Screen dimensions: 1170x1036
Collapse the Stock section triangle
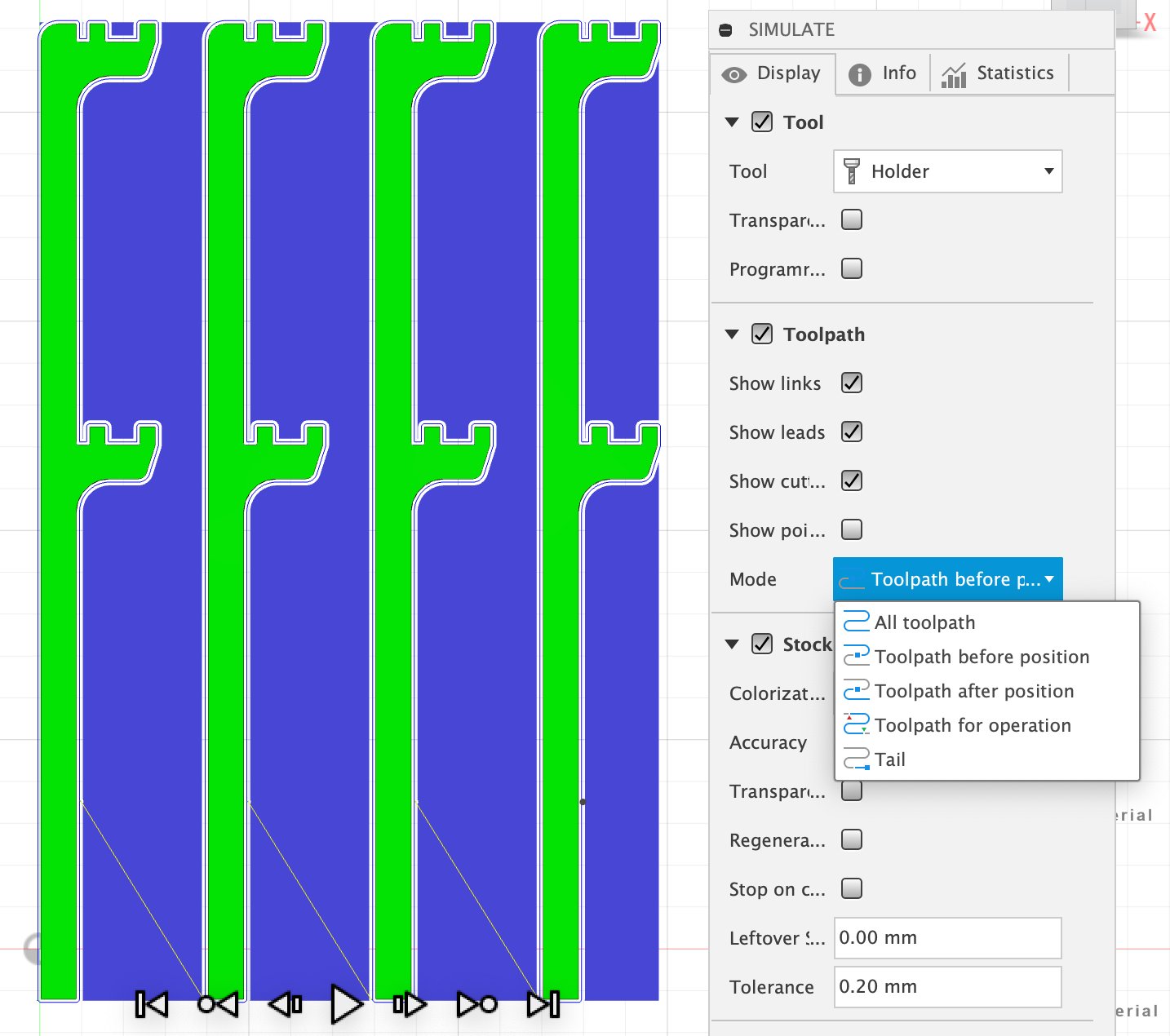[x=732, y=644]
